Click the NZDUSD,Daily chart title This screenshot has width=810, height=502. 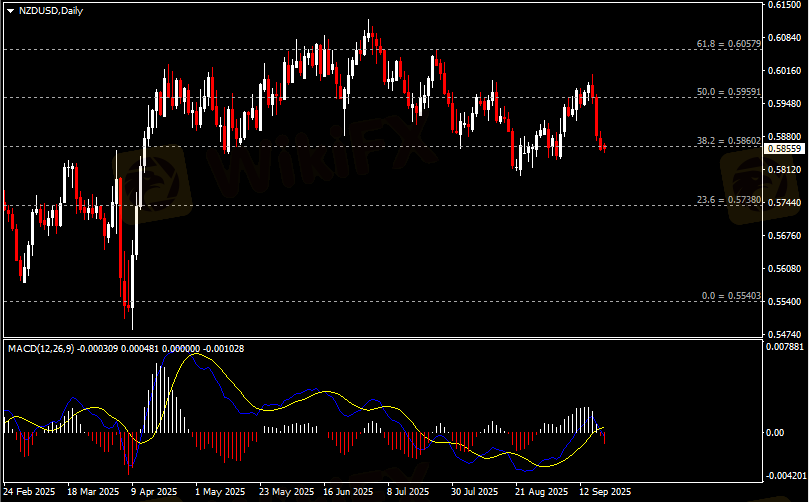pos(50,10)
